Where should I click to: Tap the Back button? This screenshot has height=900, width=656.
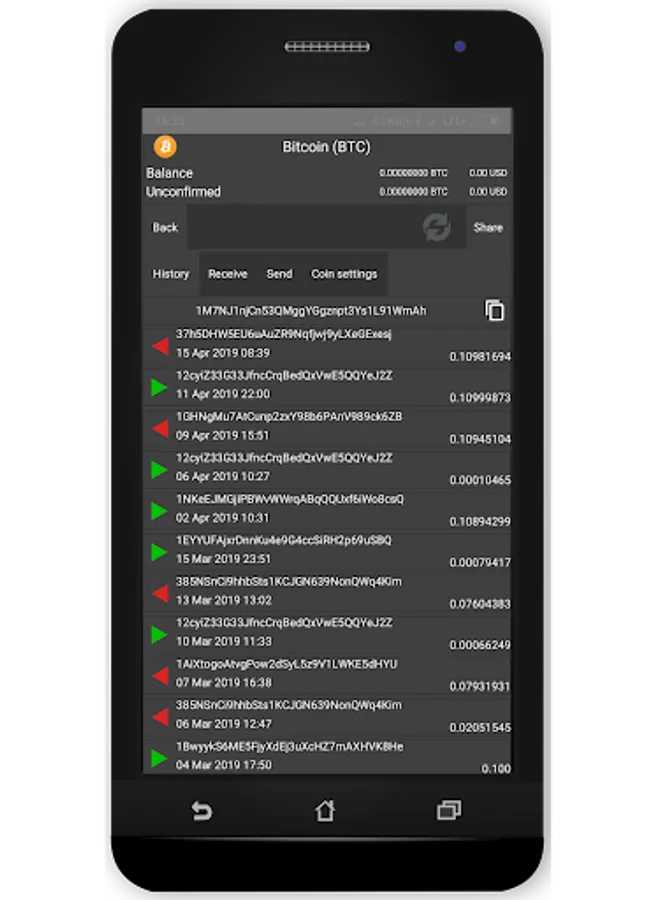pos(165,227)
